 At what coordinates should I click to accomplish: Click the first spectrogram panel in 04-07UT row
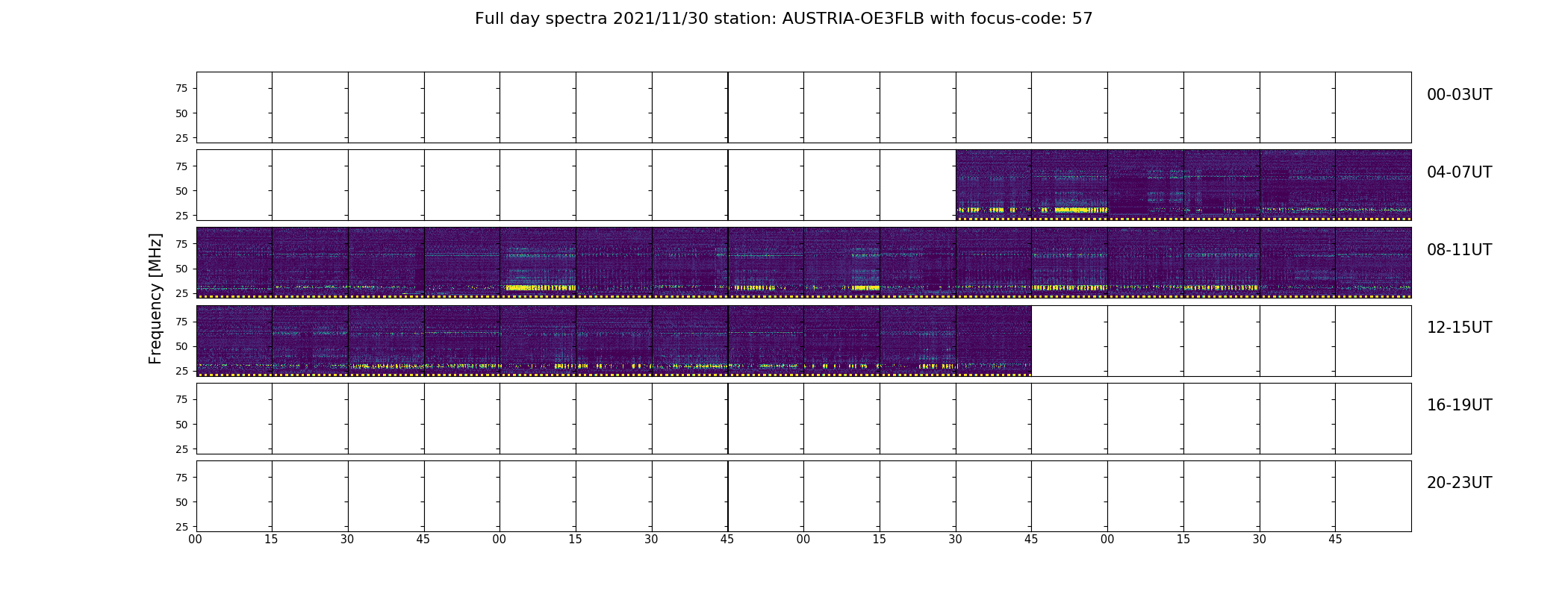[x=993, y=185]
